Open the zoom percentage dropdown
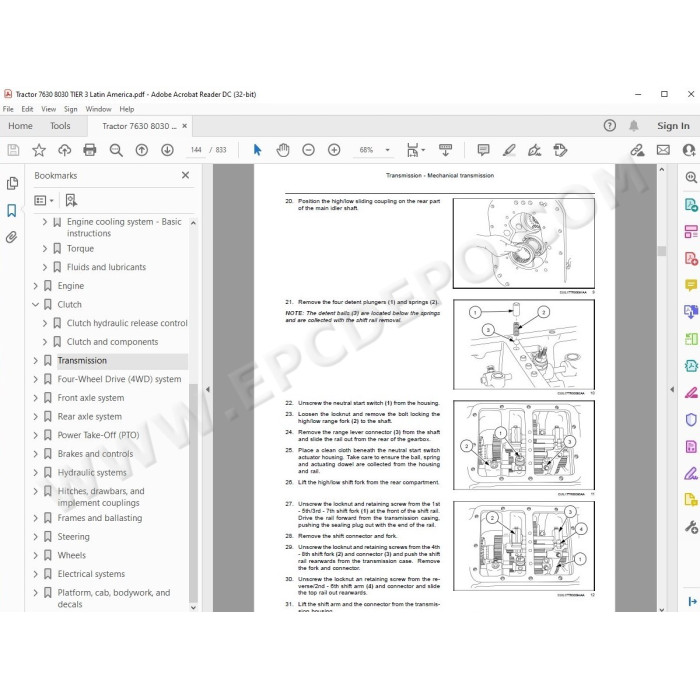The height and width of the screenshot is (700, 700). (x=388, y=150)
